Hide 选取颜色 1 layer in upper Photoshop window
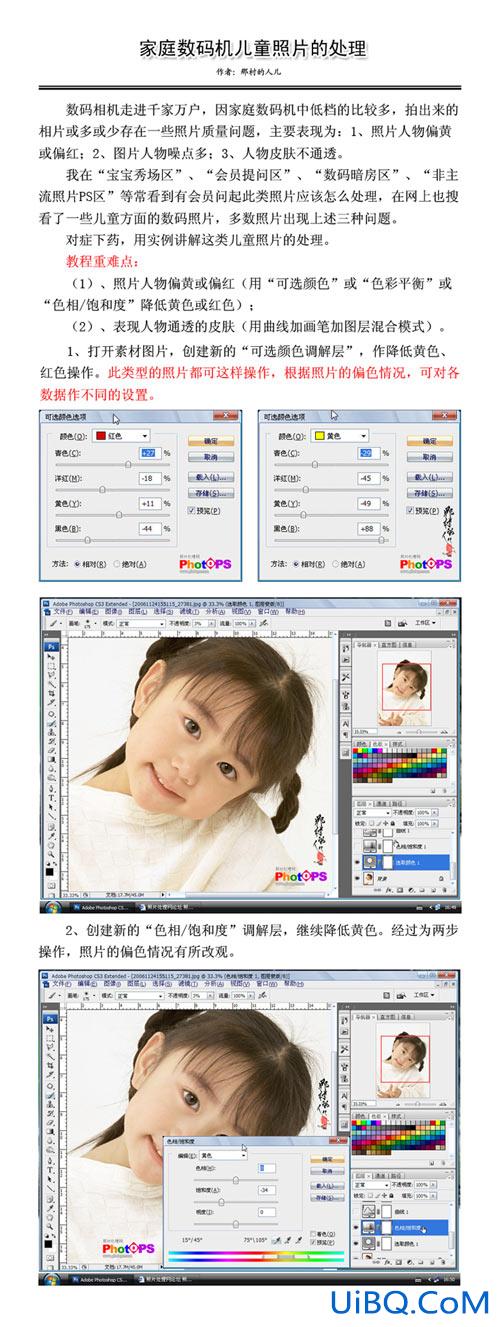 [x=357, y=860]
